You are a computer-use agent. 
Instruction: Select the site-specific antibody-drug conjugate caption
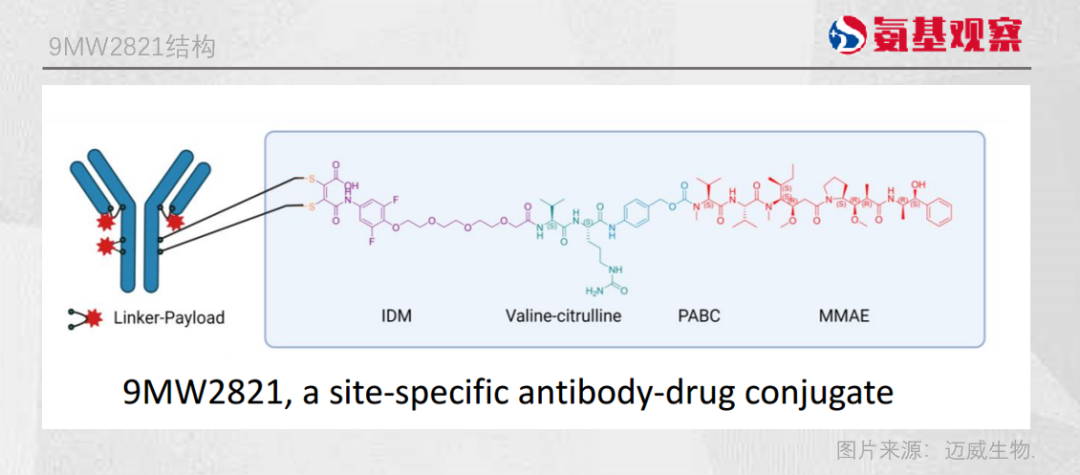(x=508, y=391)
